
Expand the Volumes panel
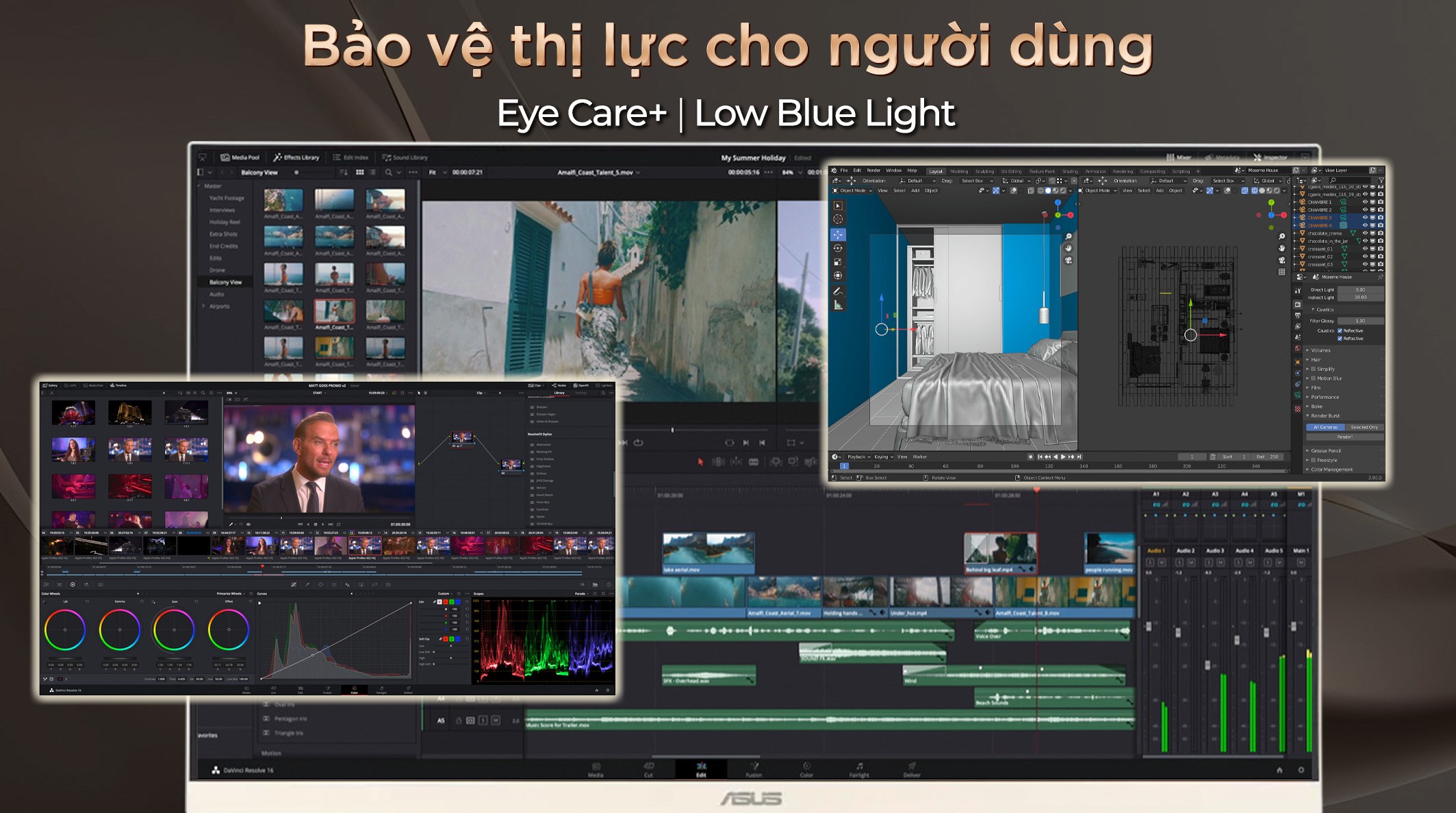click(x=1320, y=350)
